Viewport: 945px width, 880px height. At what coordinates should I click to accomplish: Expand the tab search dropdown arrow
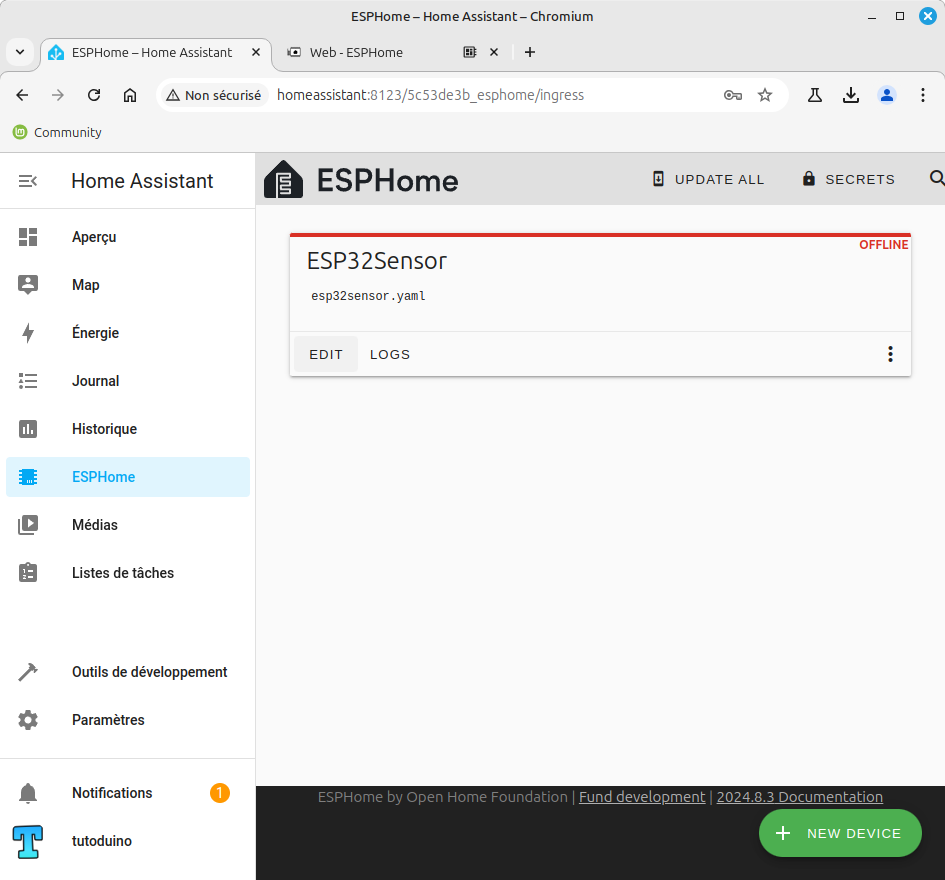[x=20, y=52]
